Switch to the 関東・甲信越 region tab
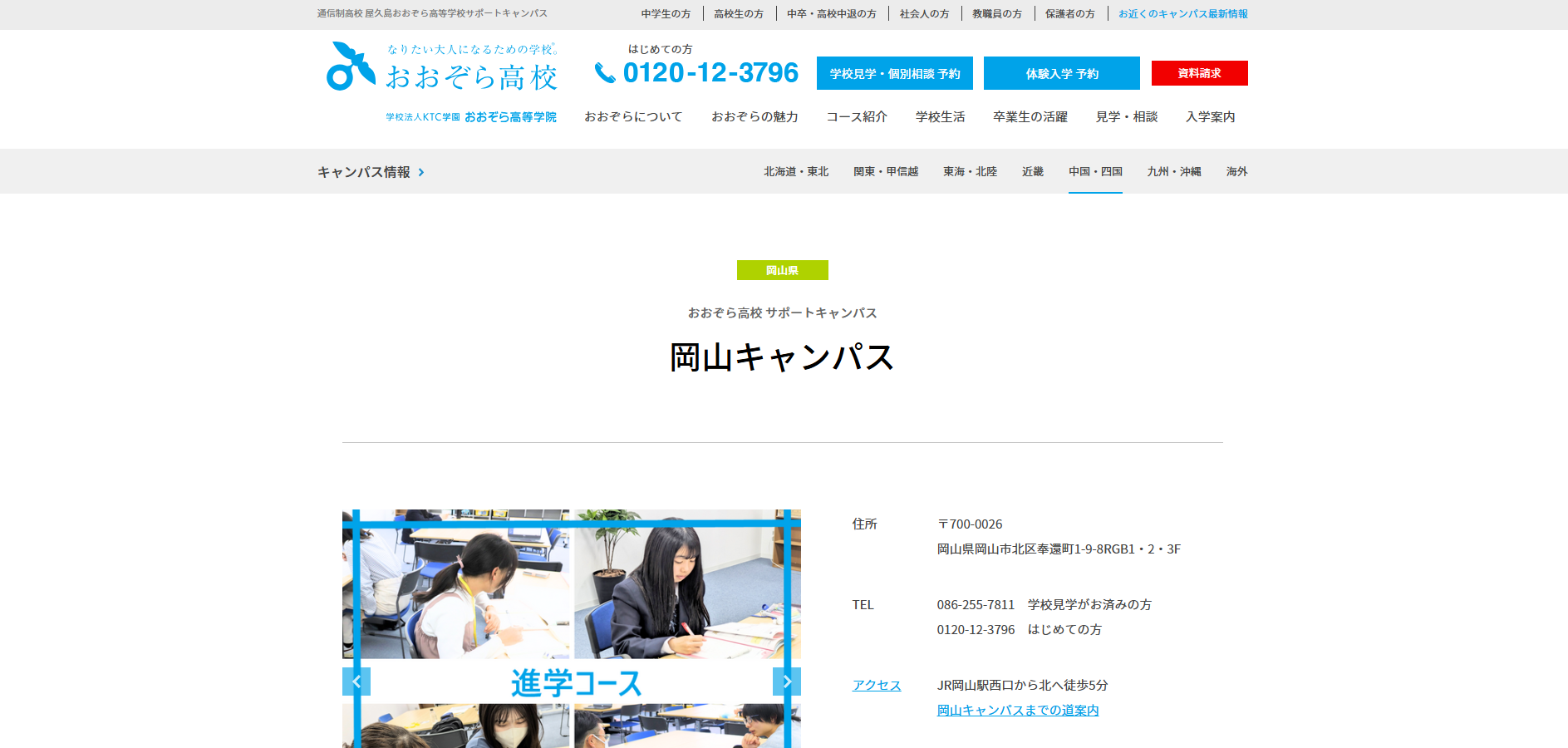This screenshot has height=748, width=1568. coord(885,172)
